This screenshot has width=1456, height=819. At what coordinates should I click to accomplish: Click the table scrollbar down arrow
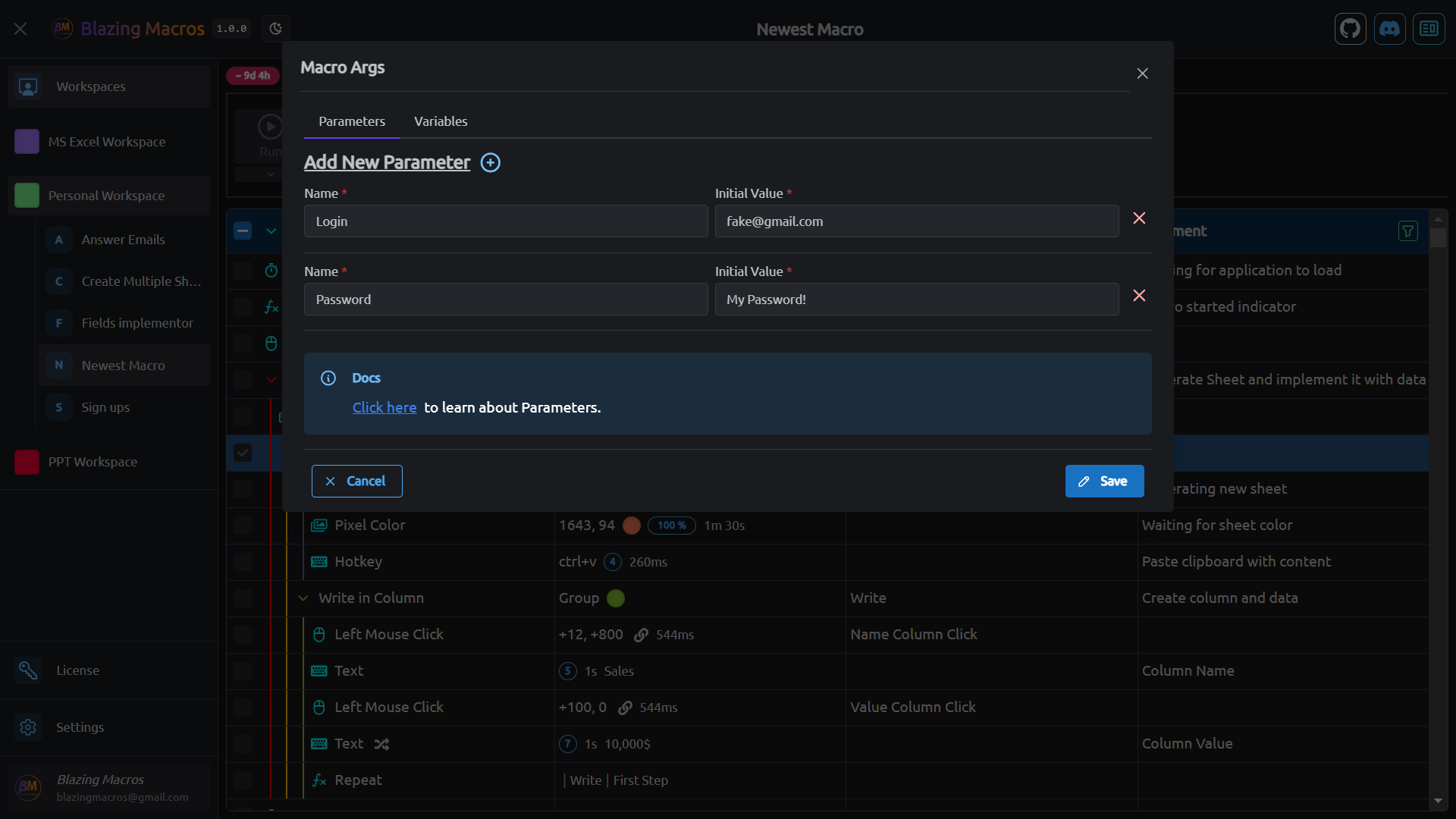(1438, 801)
